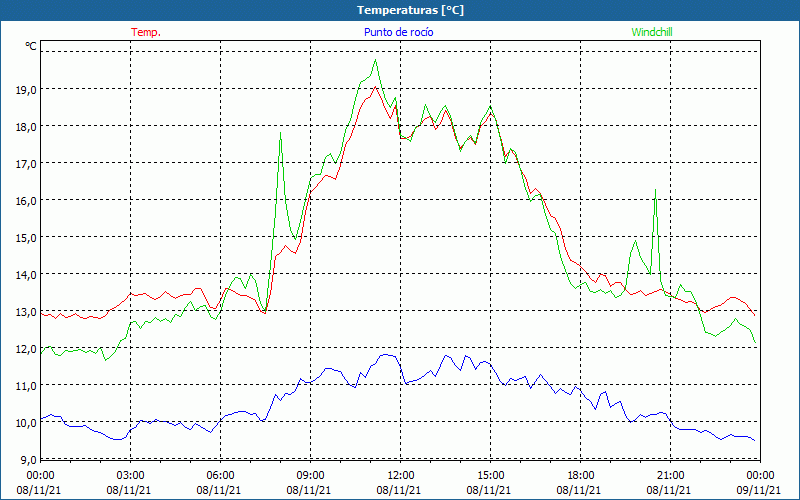
Task: Select the blue 'Punto de rocío' legend label
Action: tap(398, 32)
